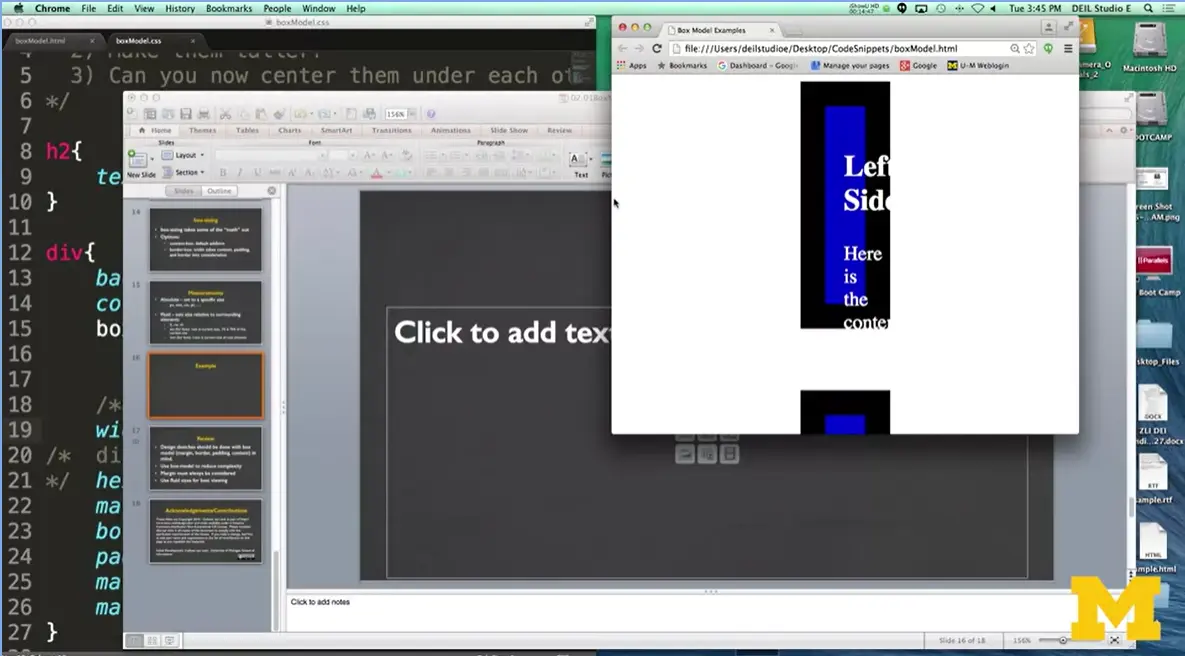Click the Print icon in the toolbar

(x=205, y=113)
